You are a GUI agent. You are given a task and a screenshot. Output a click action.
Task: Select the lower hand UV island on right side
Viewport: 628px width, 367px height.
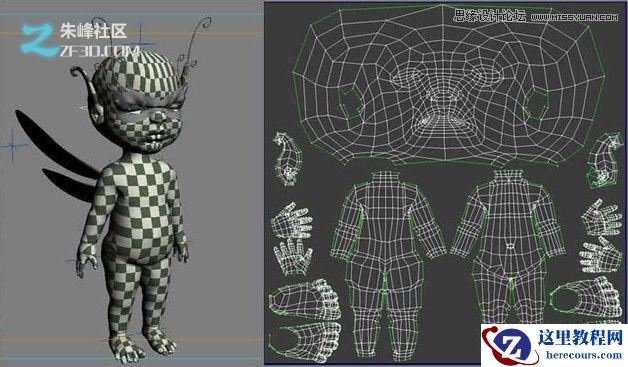coord(600,255)
